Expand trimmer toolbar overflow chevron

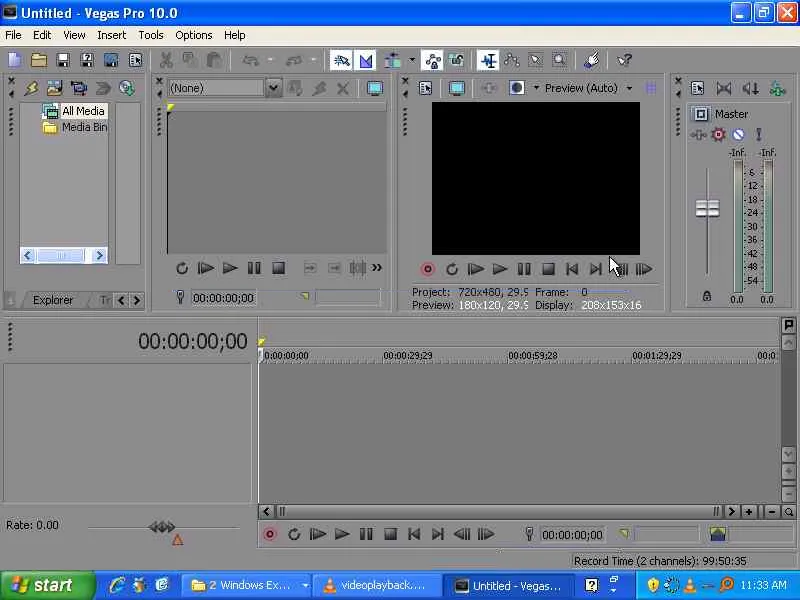(377, 268)
